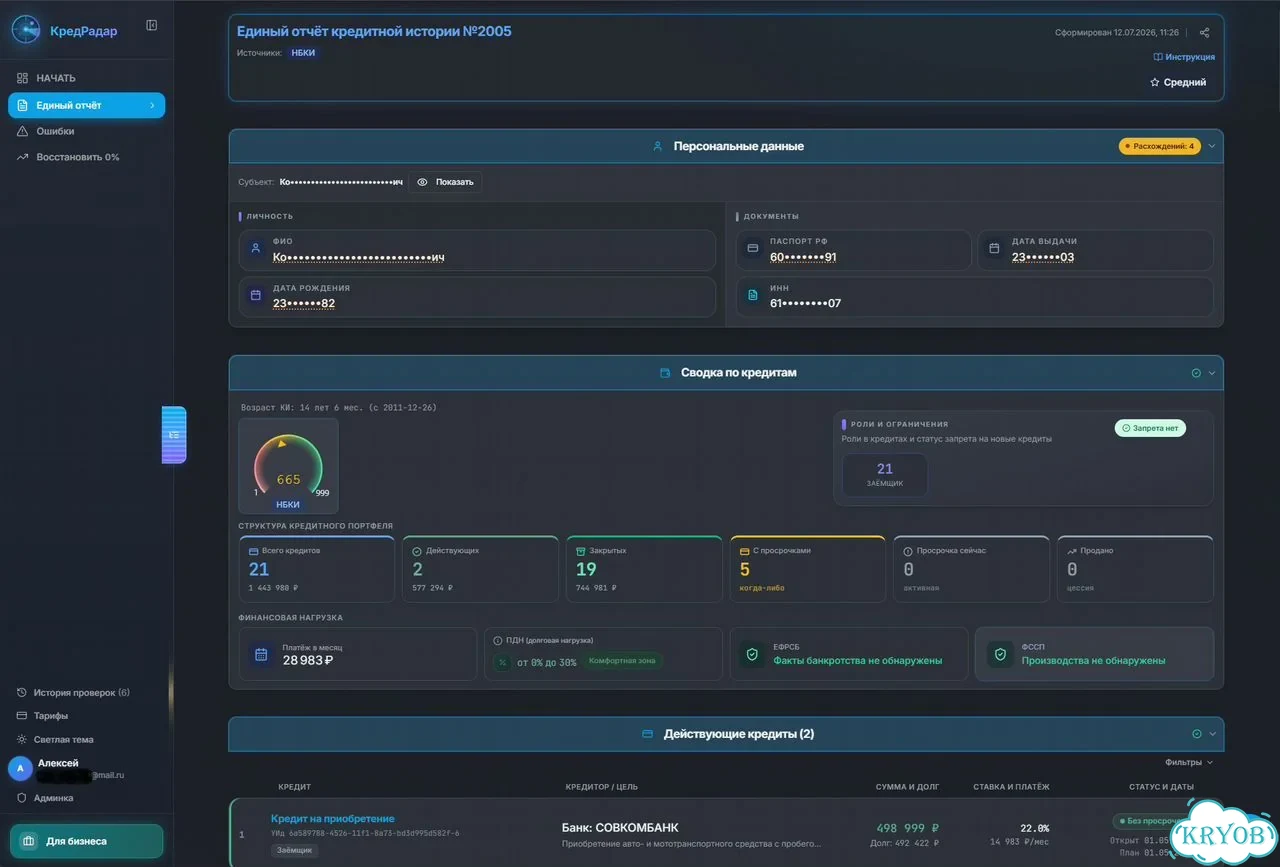The image size is (1280, 867).
Task: Click the person icon beside Персональные данные
Action: coord(657,146)
